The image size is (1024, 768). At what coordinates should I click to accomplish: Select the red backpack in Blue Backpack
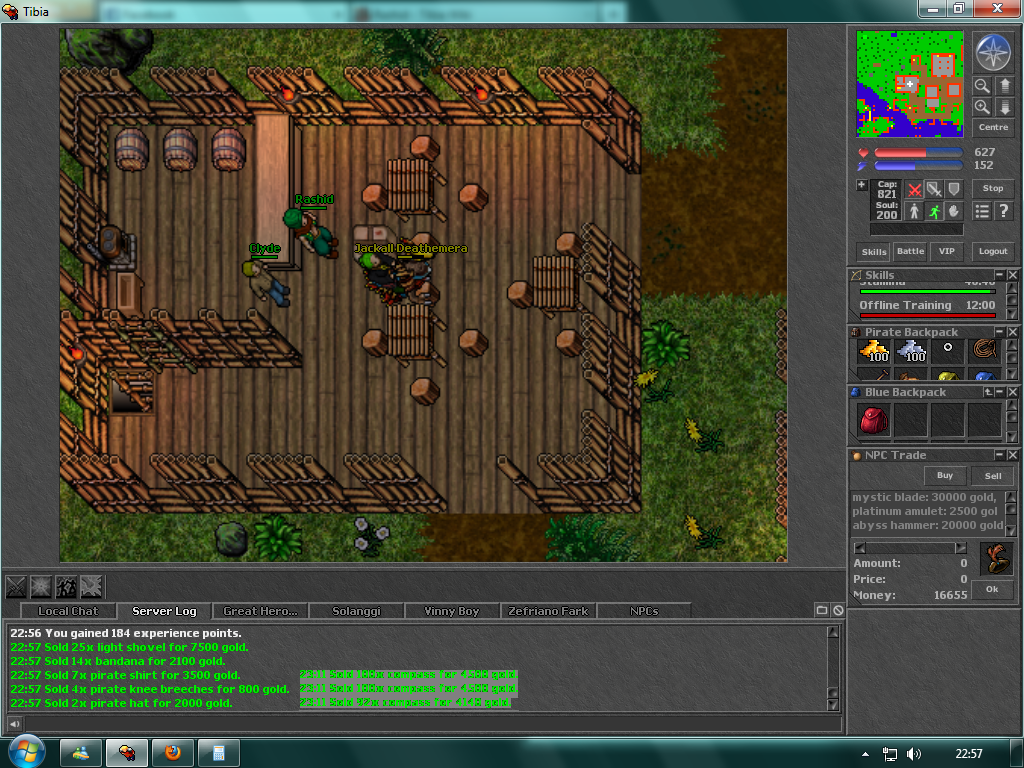875,420
